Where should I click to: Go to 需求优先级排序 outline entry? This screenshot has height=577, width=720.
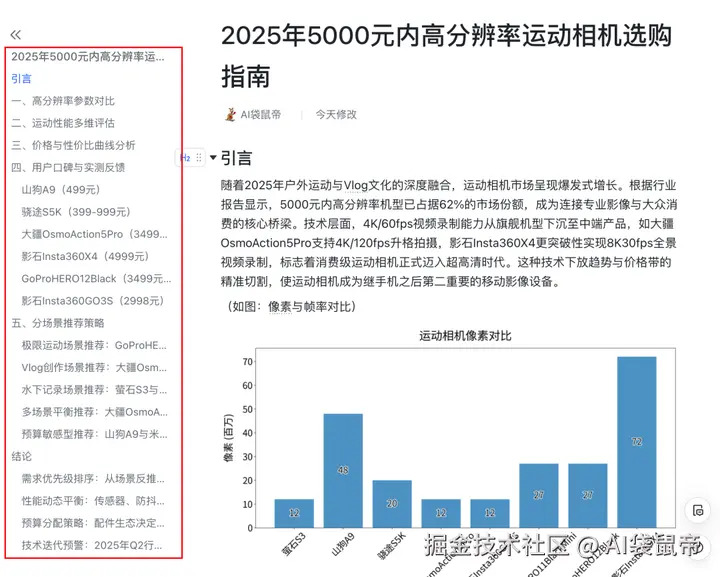click(93, 479)
